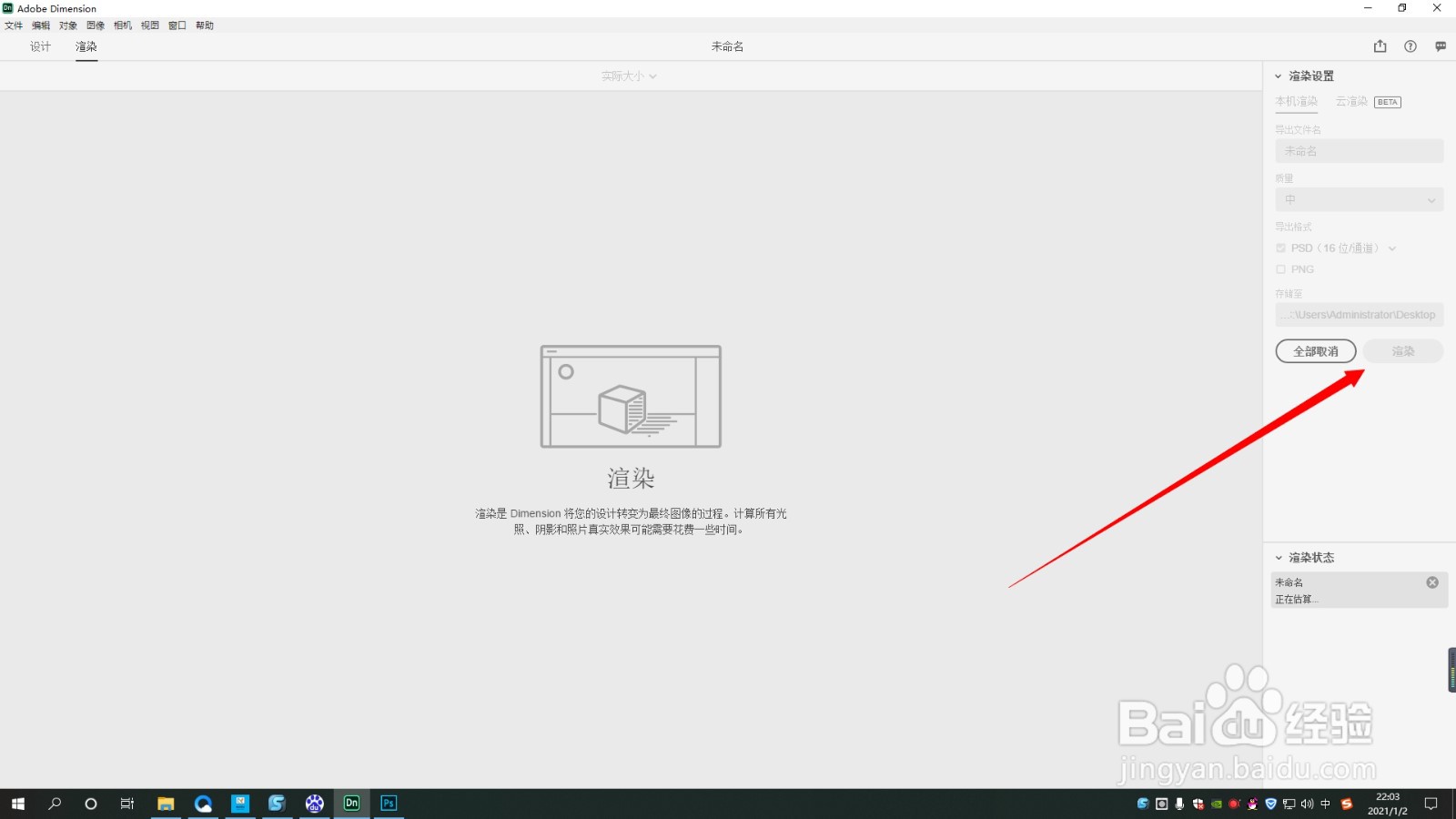
Task: Click the 存储至 path field
Action: click(1360, 315)
